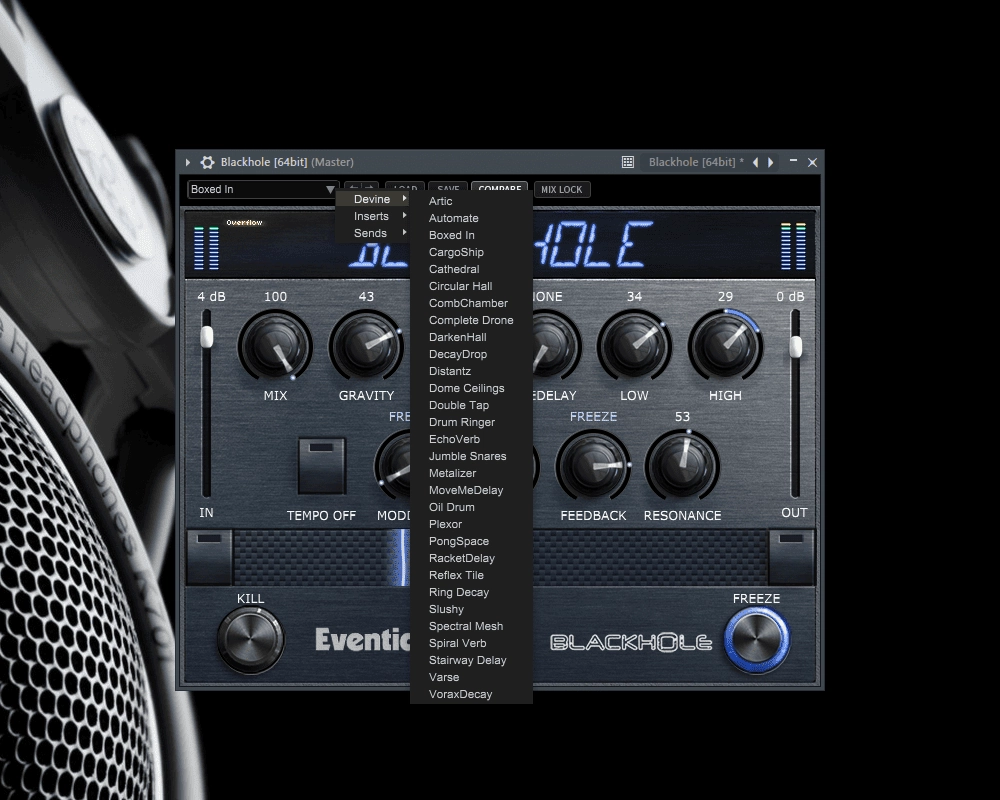Open the Boxed In preset dropdown
The height and width of the screenshot is (800, 1000).
click(263, 189)
